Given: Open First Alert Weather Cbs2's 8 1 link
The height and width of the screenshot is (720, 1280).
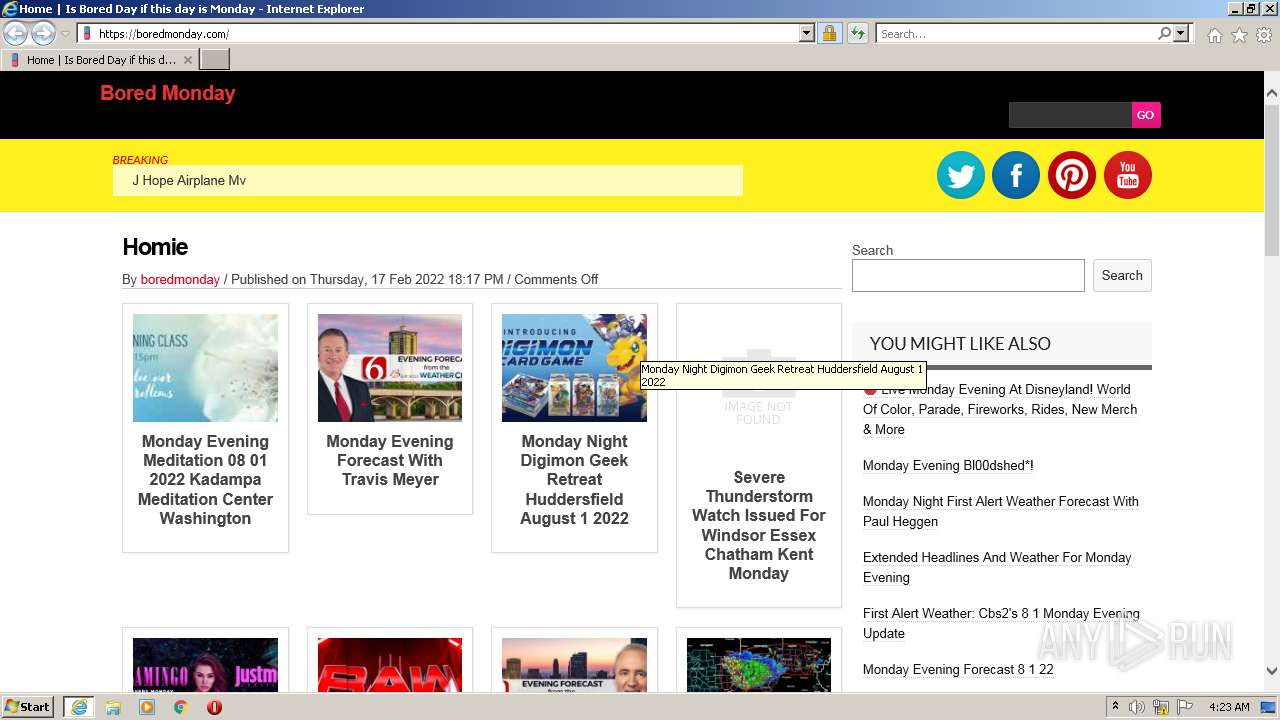Looking at the screenshot, I should click(1001, 623).
